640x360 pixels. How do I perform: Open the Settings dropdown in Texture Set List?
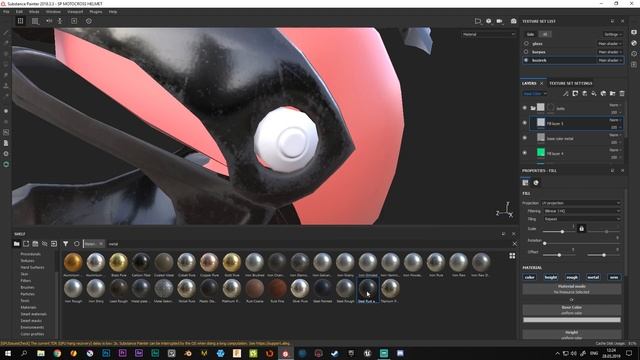pos(613,34)
